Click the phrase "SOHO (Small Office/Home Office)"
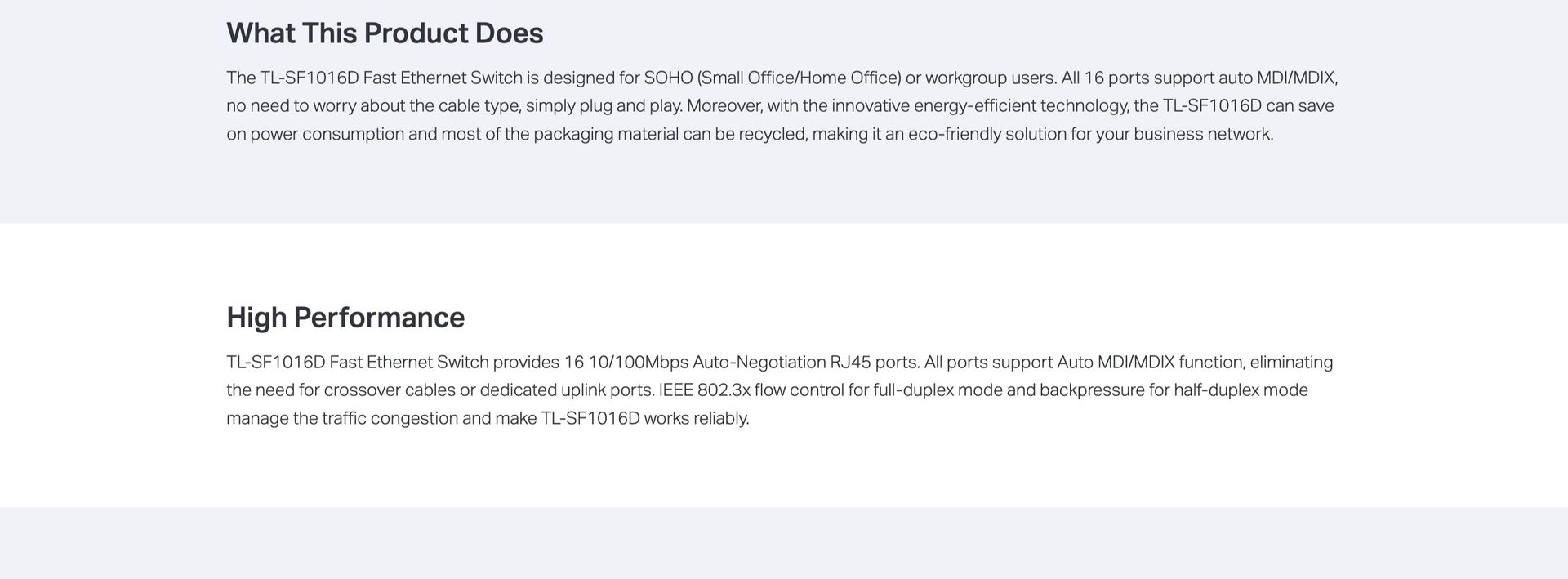The height and width of the screenshot is (579, 1568). (773, 78)
